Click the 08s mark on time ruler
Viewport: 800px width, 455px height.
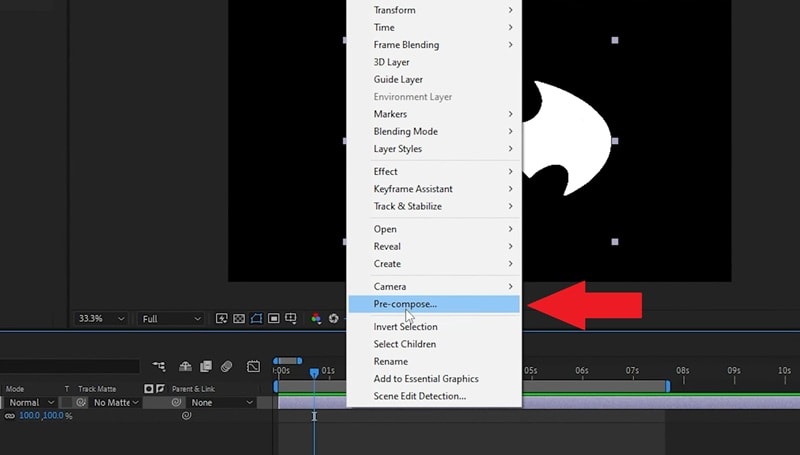(683, 371)
